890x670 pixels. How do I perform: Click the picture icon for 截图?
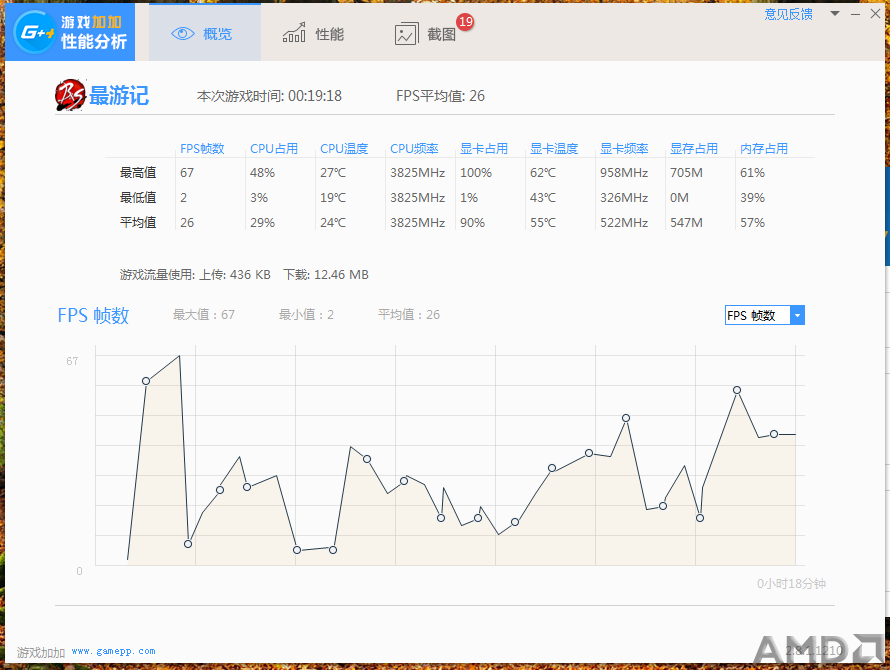click(x=406, y=35)
